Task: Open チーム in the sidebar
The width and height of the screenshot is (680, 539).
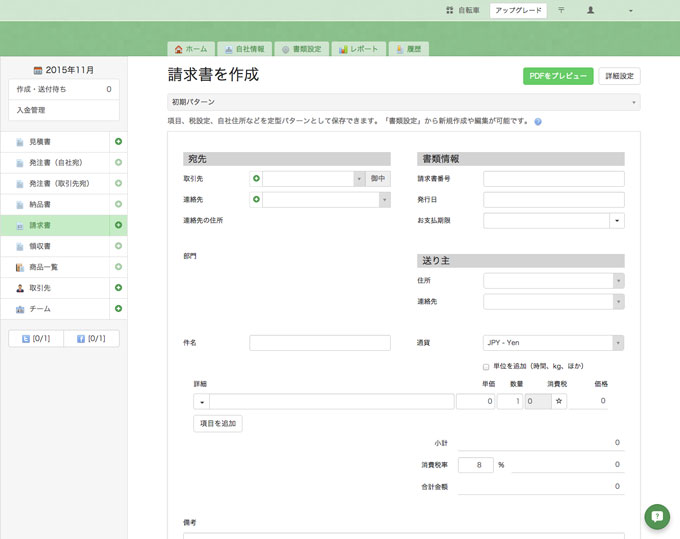Action: [x=55, y=309]
